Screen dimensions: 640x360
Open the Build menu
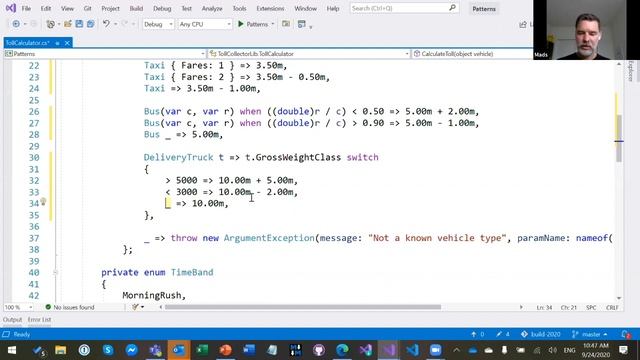click(x=136, y=8)
